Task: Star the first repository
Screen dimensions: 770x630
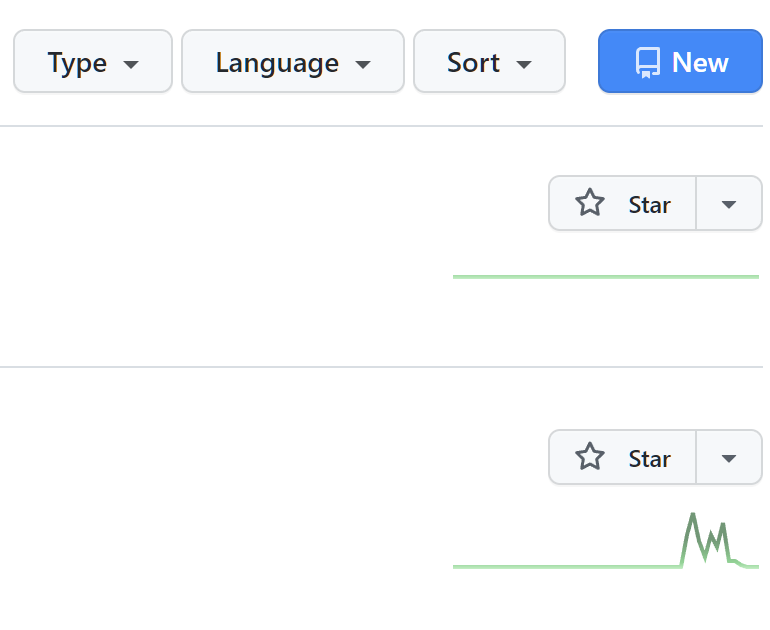Action: [x=622, y=203]
